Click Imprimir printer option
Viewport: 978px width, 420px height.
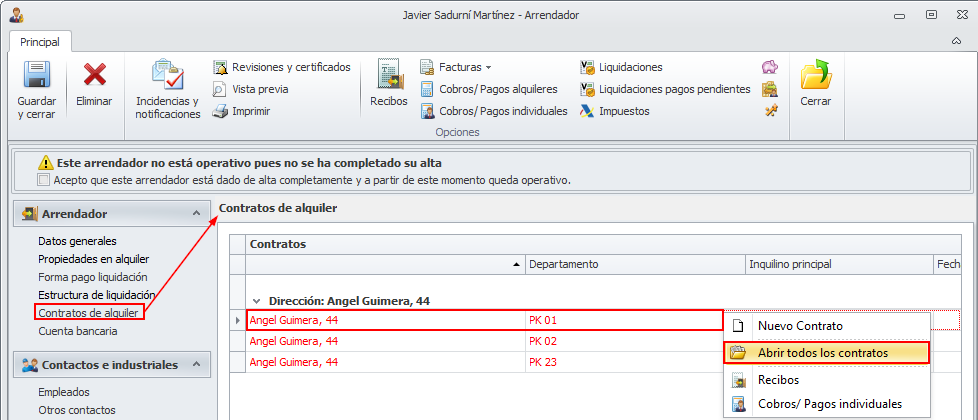(x=241, y=112)
